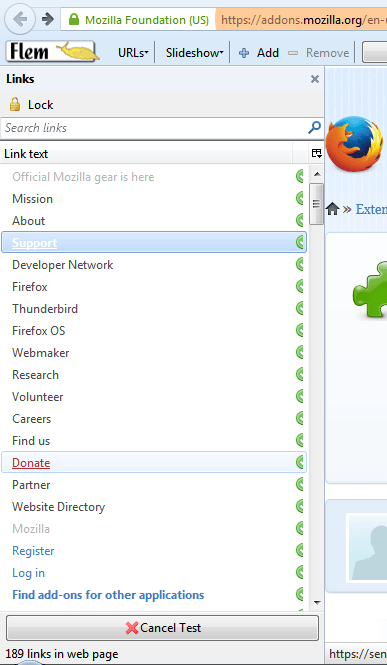This screenshot has width=387, height=665.
Task: Select the Log in link row
Action: [154, 573]
